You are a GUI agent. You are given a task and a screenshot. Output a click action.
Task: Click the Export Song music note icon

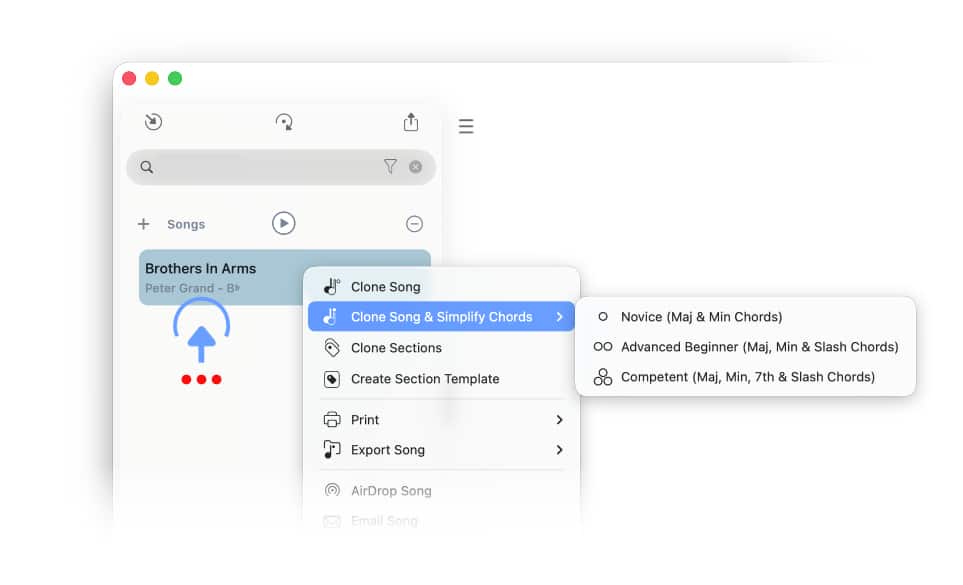tap(332, 450)
